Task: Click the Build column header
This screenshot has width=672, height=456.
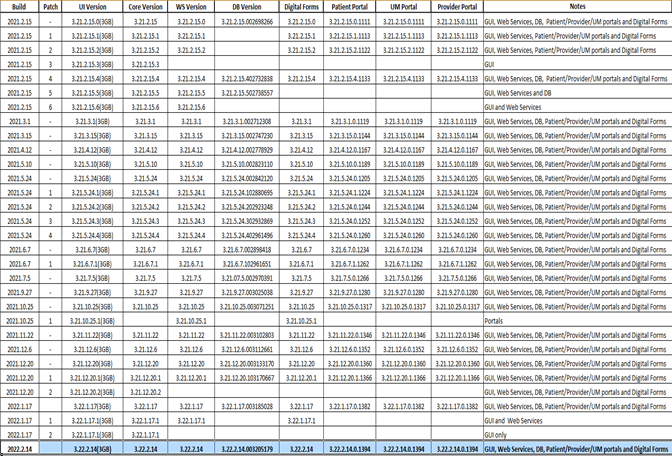Action: (19, 5)
